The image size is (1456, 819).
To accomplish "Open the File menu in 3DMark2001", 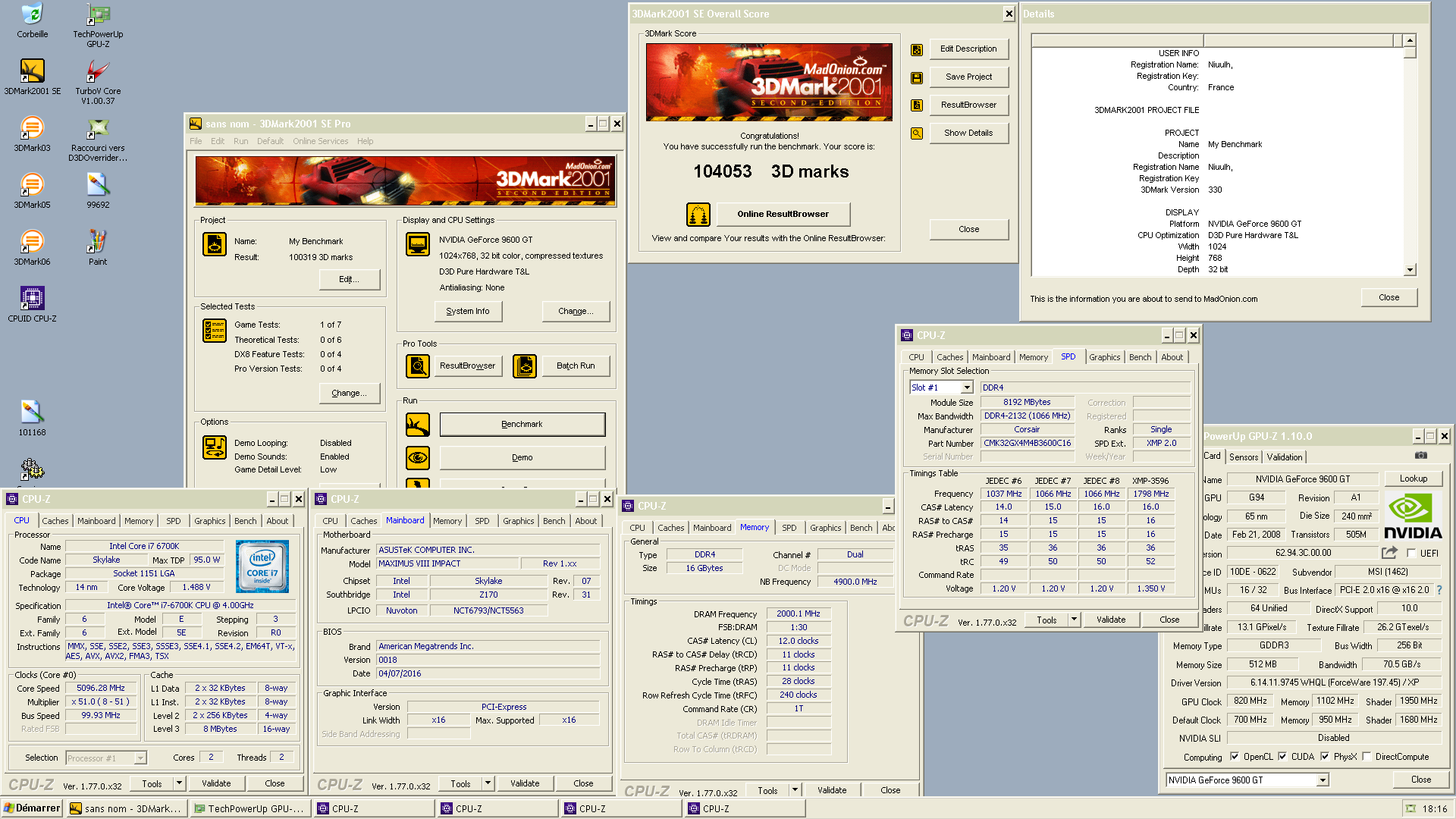I will point(196,141).
